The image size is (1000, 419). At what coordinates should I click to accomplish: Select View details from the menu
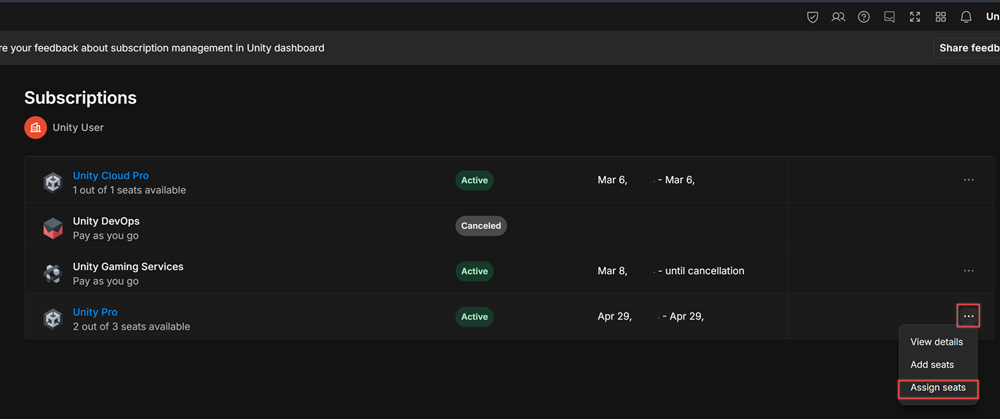[x=936, y=342]
